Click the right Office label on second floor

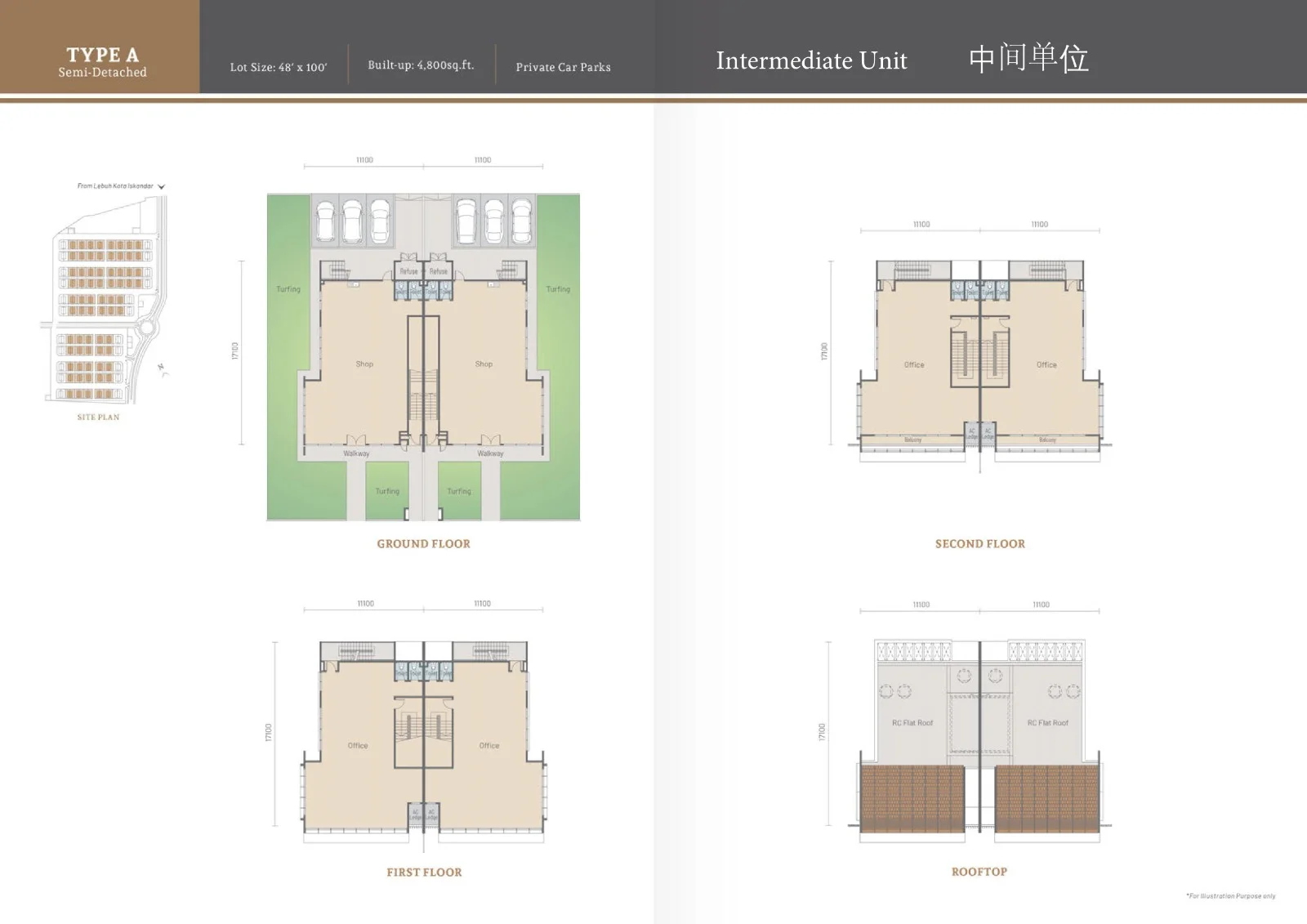point(1046,365)
